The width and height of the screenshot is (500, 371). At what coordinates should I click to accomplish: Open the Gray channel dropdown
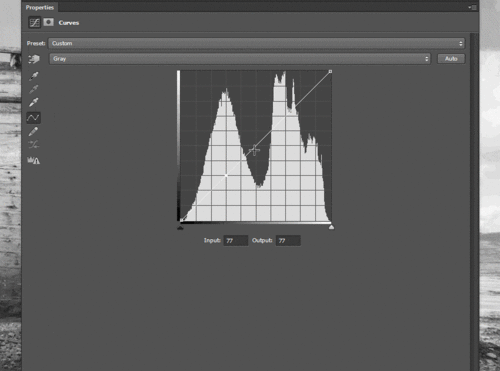(x=240, y=59)
